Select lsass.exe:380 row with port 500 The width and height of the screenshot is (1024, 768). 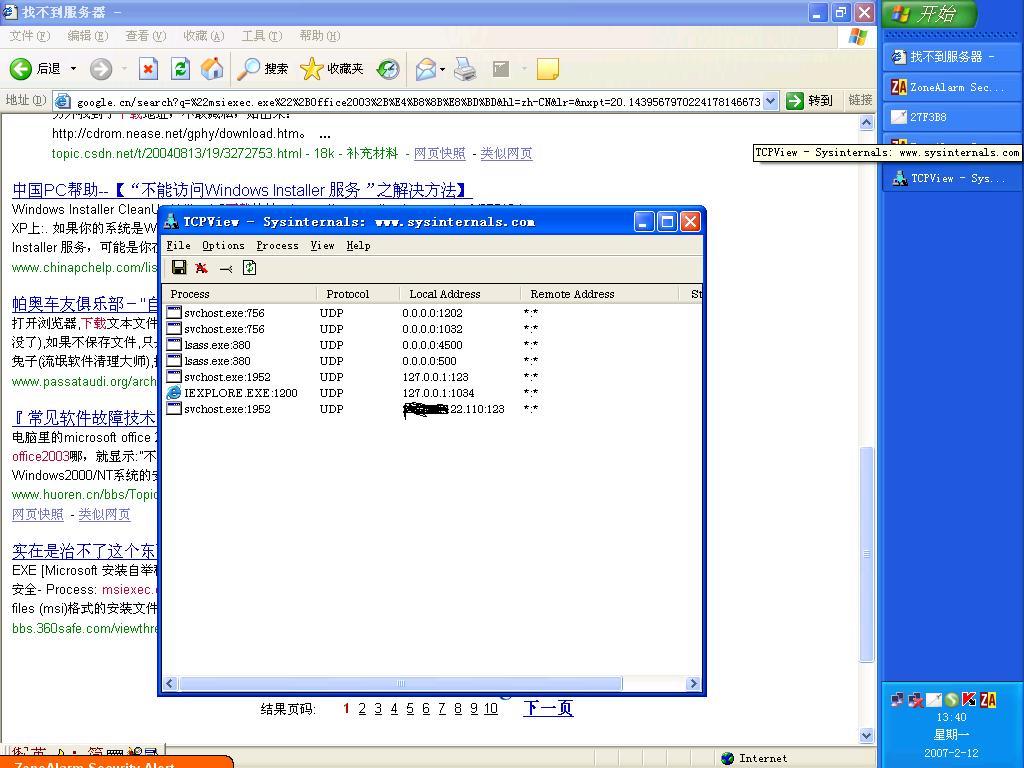tap(431, 360)
